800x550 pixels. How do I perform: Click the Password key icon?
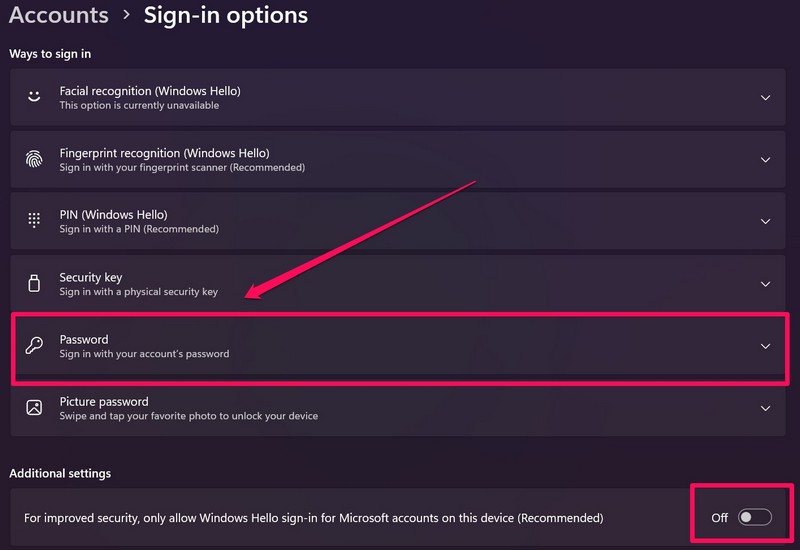point(34,346)
